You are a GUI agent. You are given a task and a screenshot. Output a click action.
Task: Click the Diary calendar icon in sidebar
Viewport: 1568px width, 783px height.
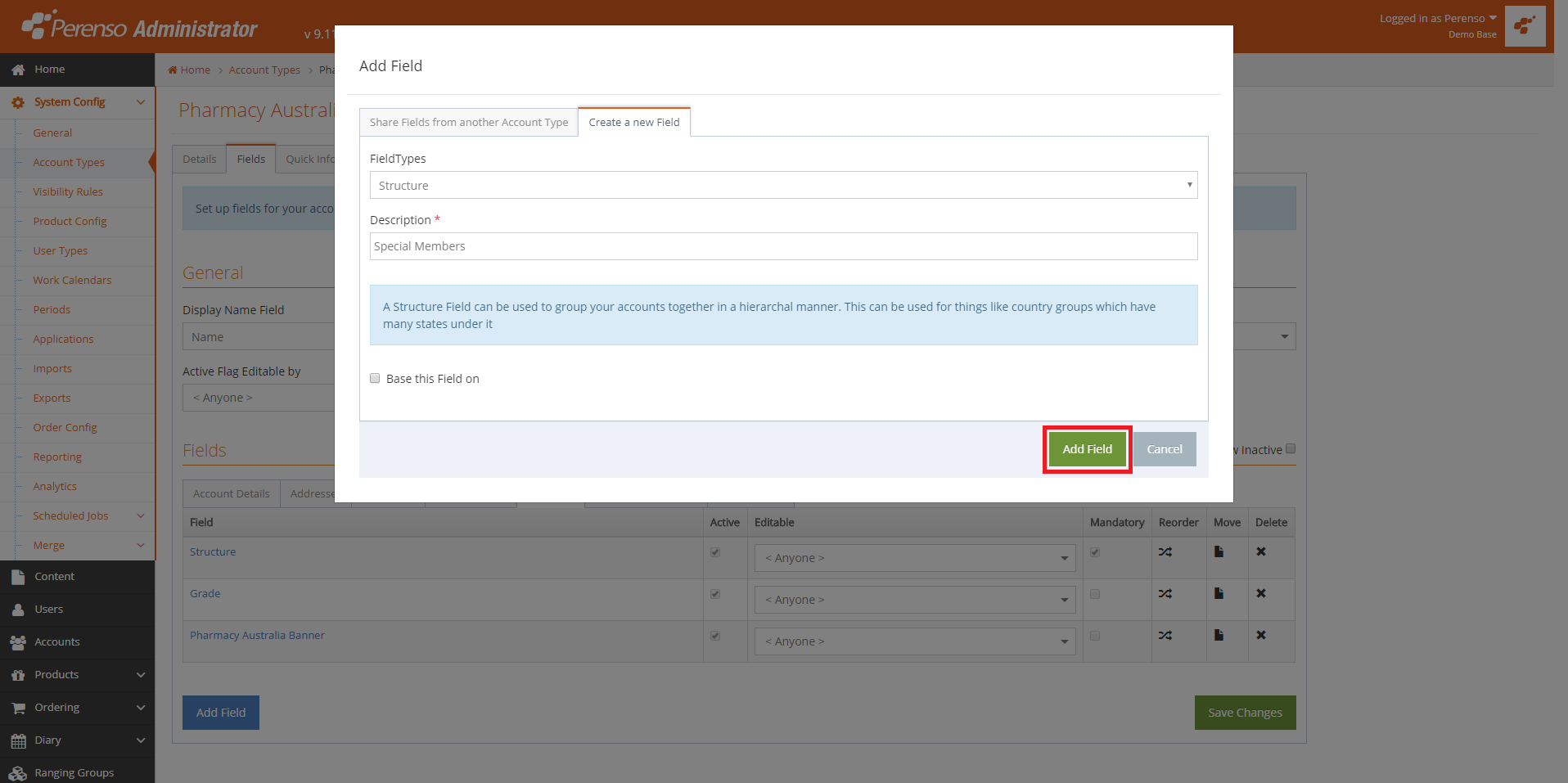pyautogui.click(x=18, y=741)
